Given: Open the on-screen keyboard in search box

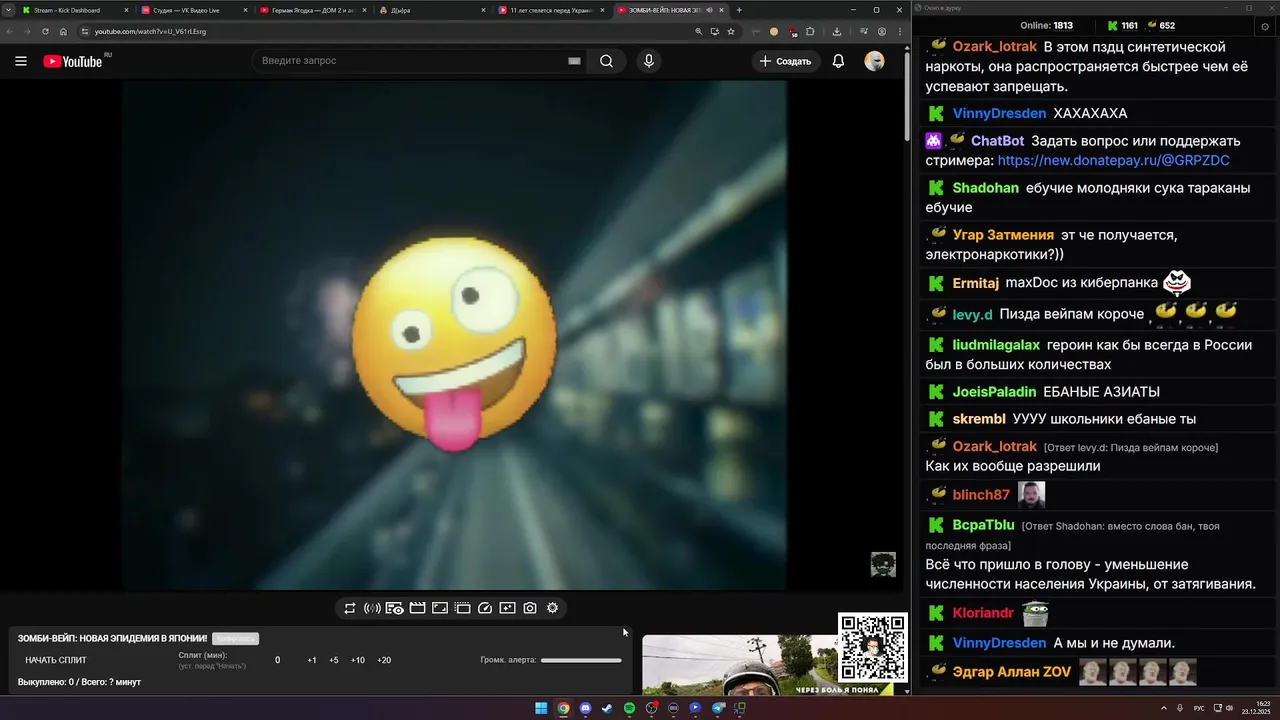Looking at the screenshot, I should pos(574,61).
